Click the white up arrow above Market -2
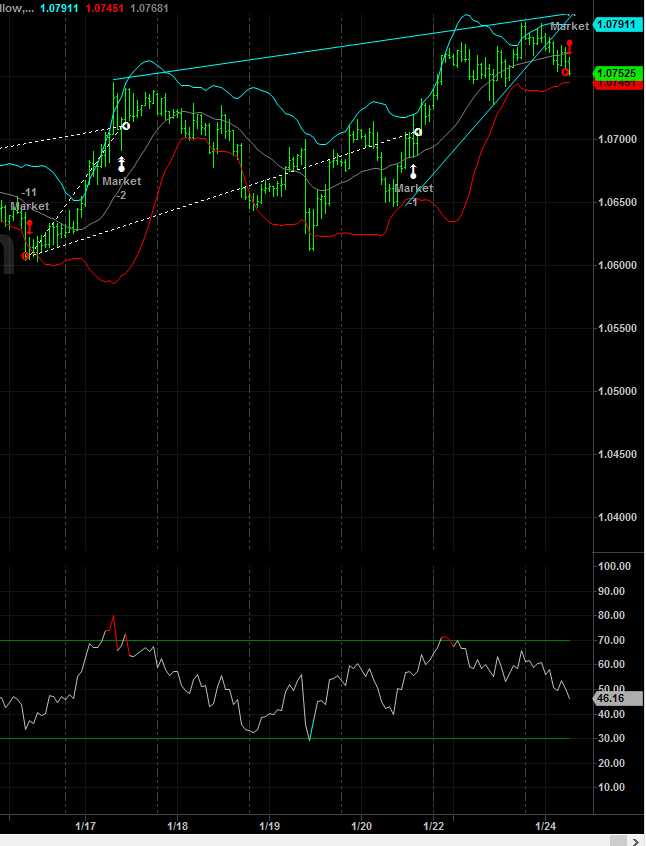This screenshot has width=646, height=846. click(121, 163)
